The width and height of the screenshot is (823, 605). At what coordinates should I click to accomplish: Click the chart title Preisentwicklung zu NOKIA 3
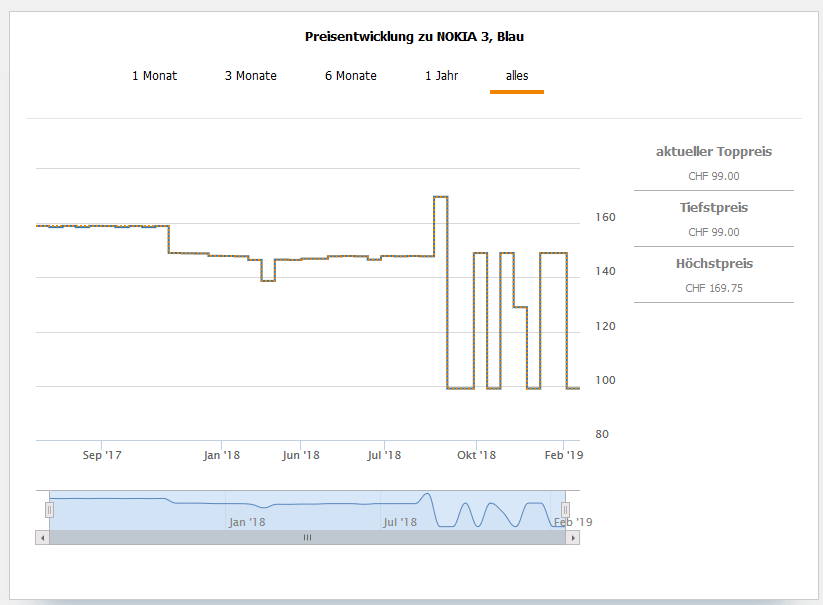point(414,37)
